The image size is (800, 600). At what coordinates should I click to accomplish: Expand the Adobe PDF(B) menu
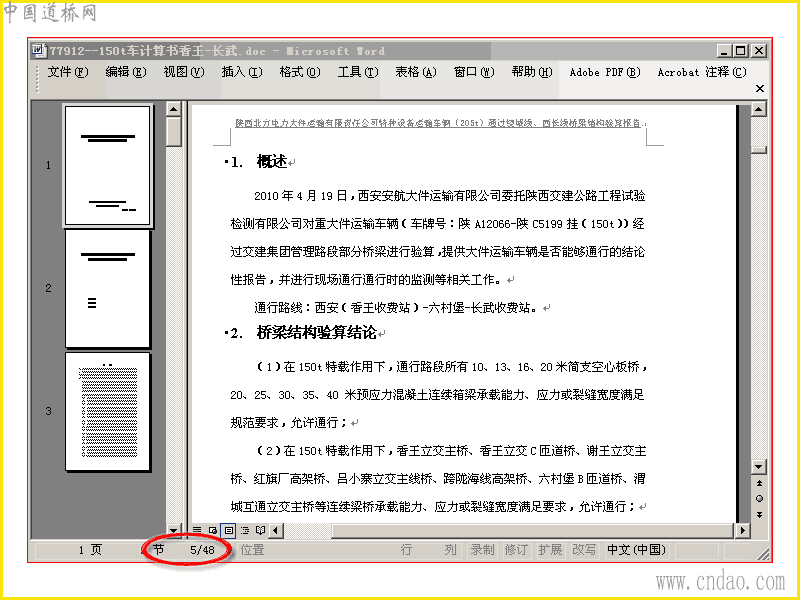click(605, 72)
